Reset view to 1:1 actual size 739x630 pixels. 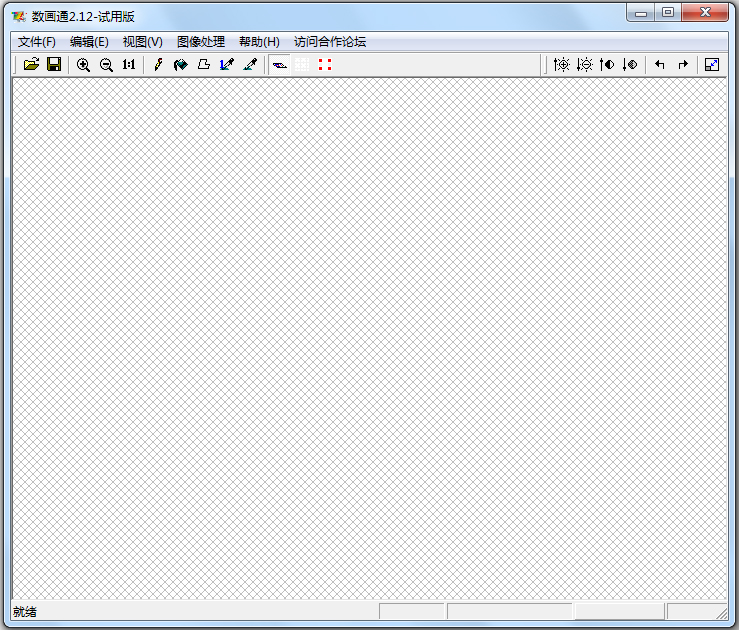click(x=129, y=65)
